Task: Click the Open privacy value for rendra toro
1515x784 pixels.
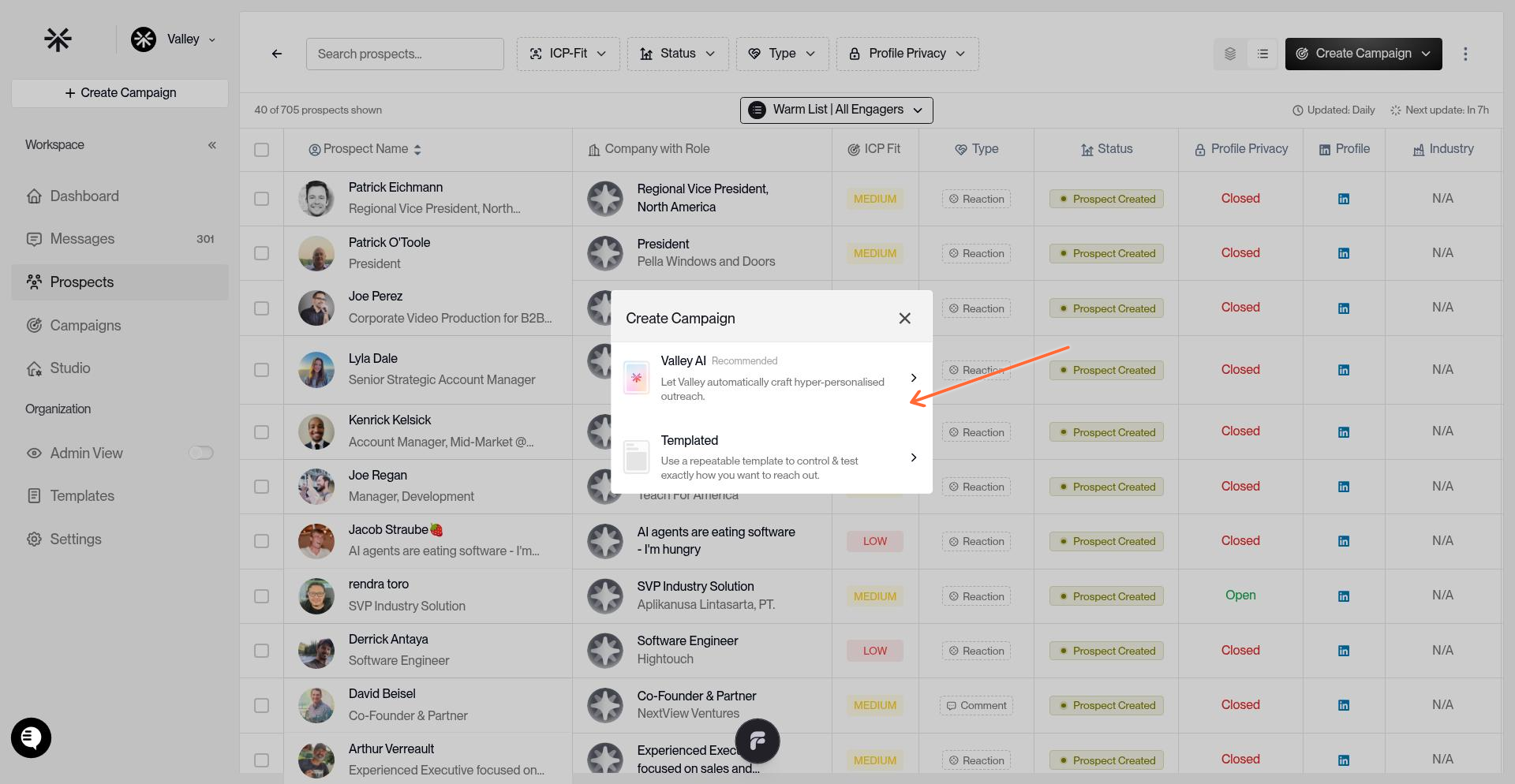Action: (x=1240, y=595)
